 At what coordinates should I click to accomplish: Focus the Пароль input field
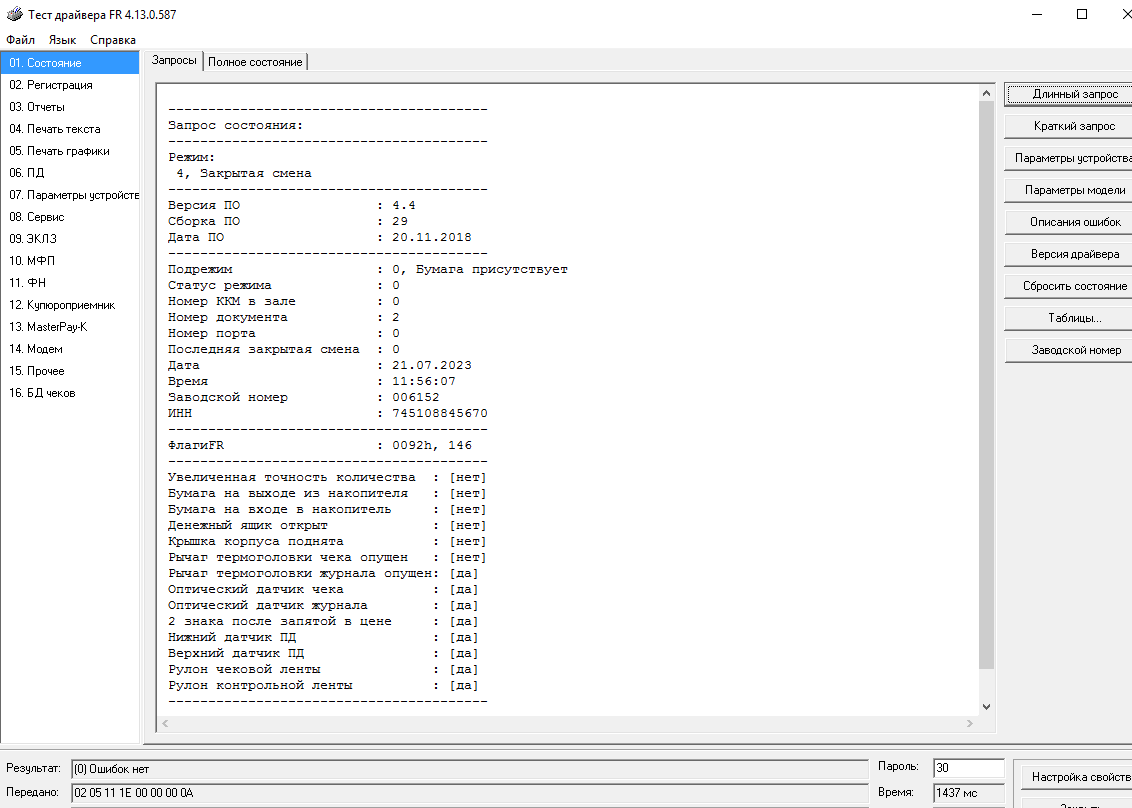coord(968,768)
